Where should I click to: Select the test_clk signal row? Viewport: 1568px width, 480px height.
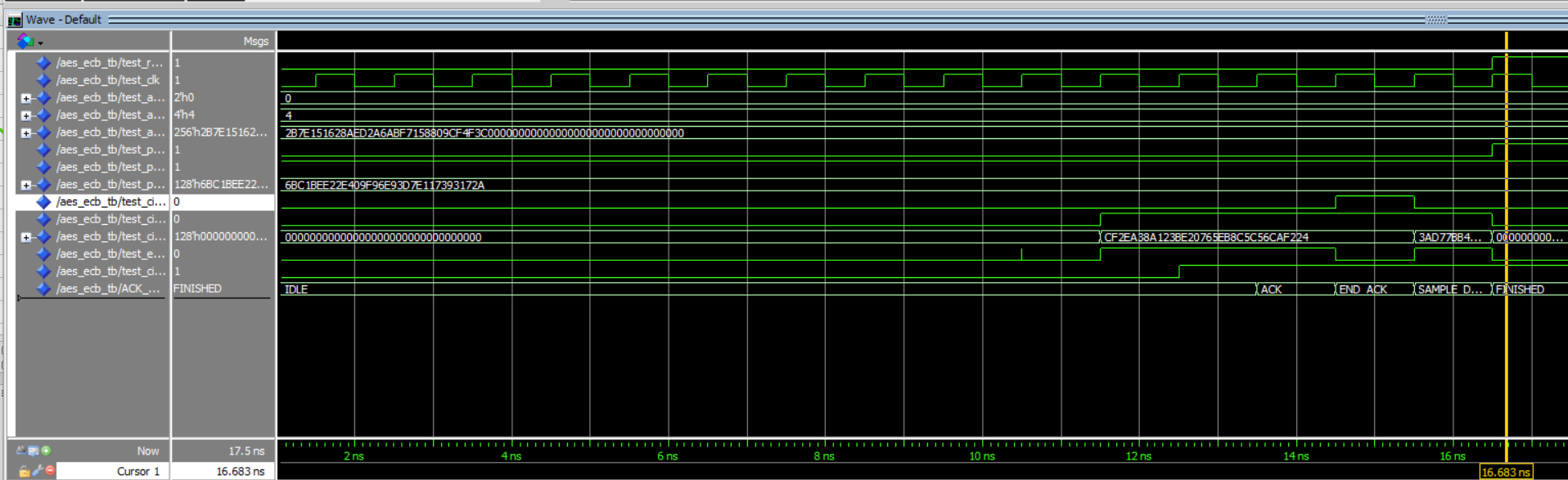107,80
